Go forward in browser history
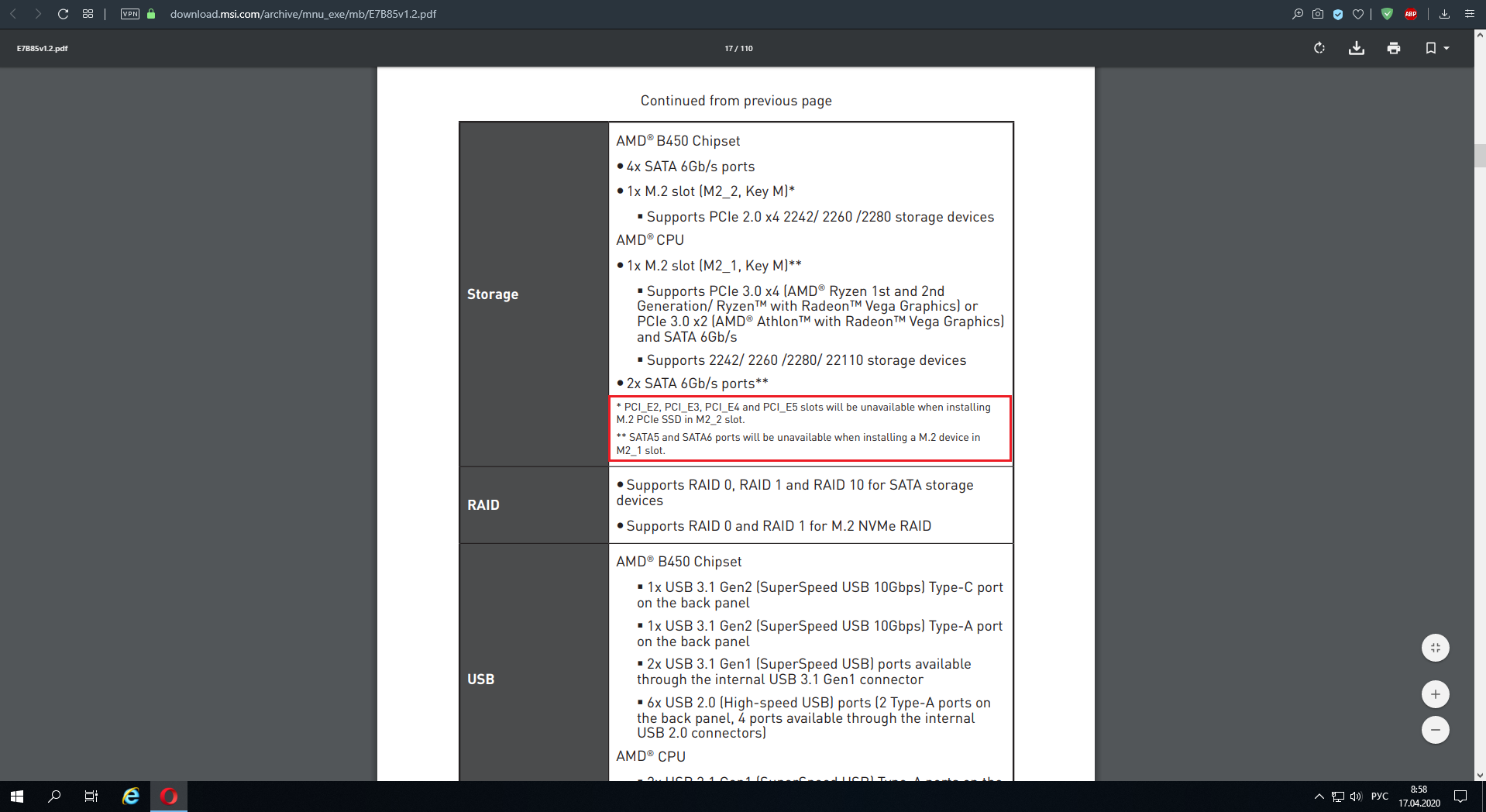This screenshot has width=1486, height=812. click(38, 14)
